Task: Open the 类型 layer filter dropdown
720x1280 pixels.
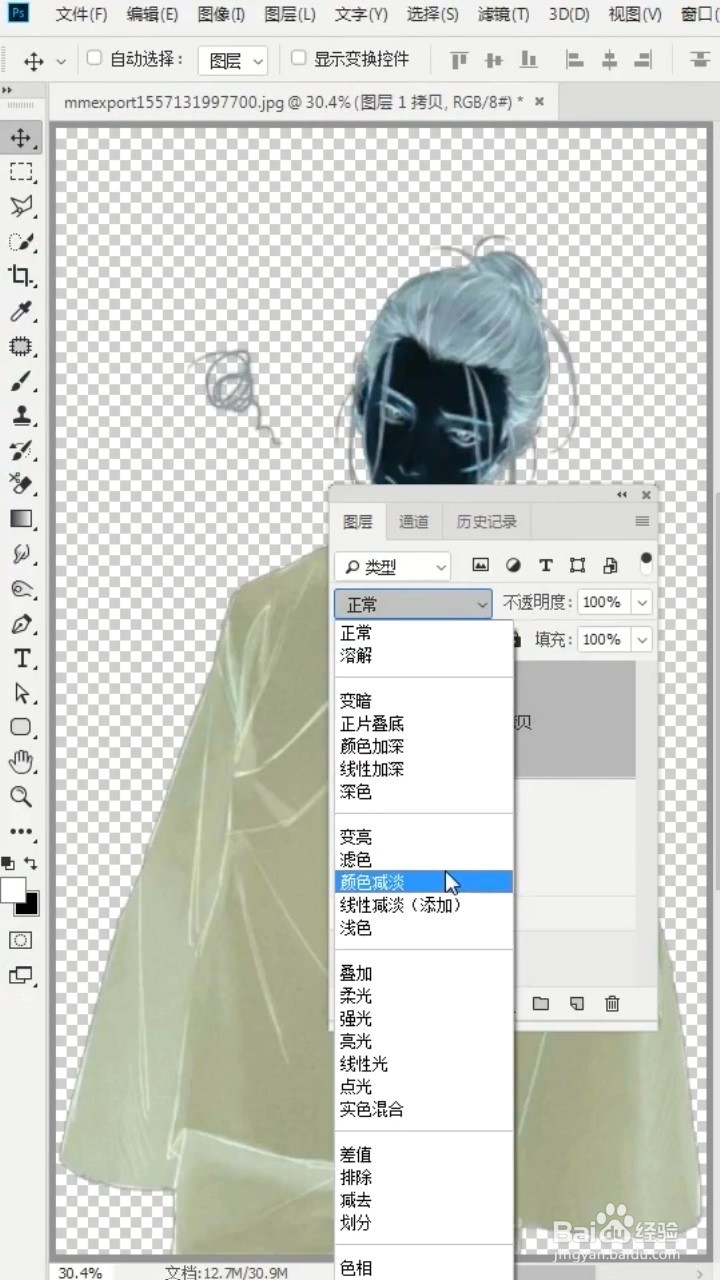Action: point(393,567)
